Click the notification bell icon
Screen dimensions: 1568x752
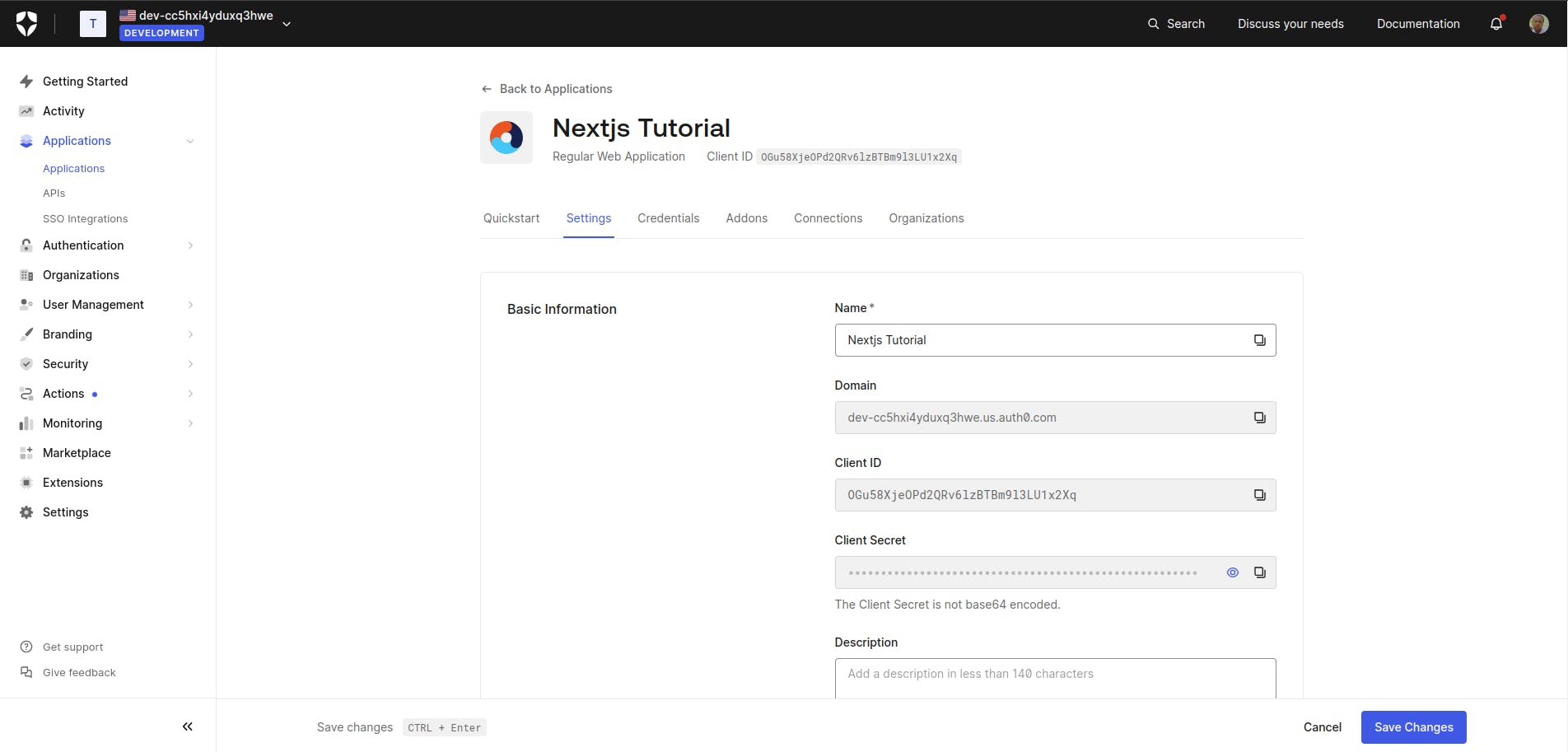pyautogui.click(x=1495, y=23)
